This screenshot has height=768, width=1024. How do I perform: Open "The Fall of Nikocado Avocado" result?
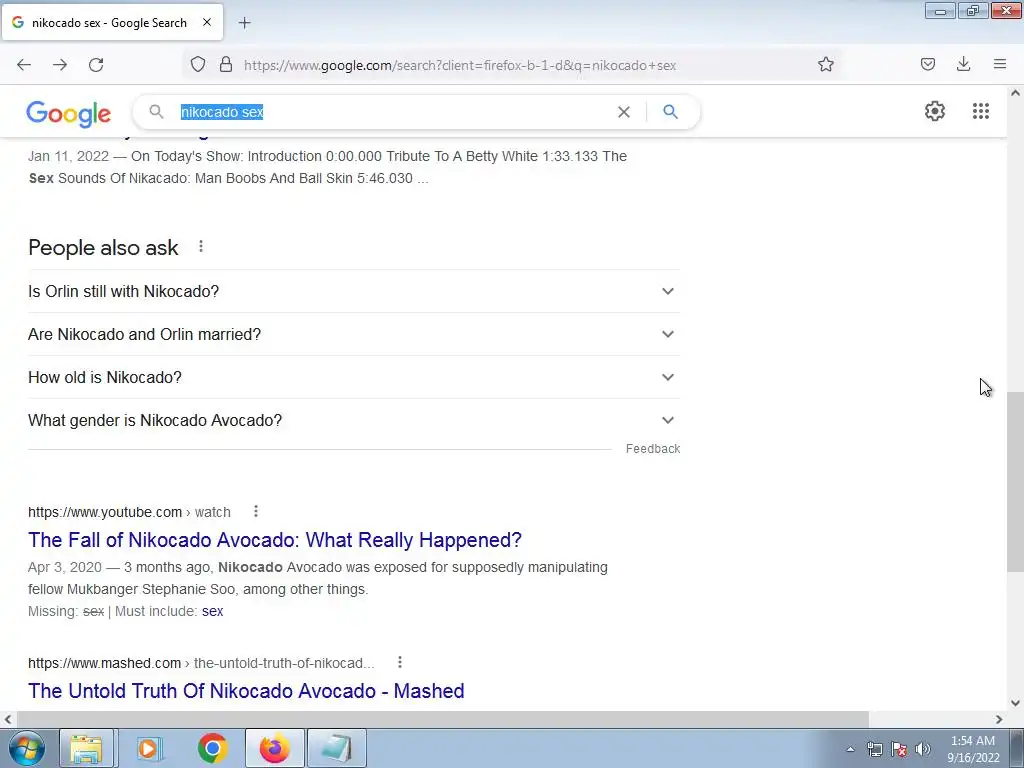(x=275, y=540)
